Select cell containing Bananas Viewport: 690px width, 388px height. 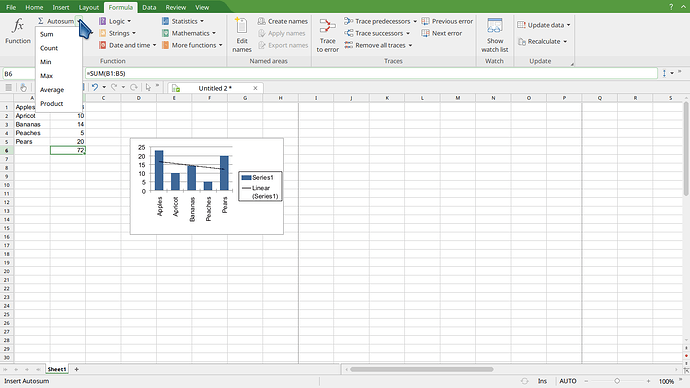point(32,124)
